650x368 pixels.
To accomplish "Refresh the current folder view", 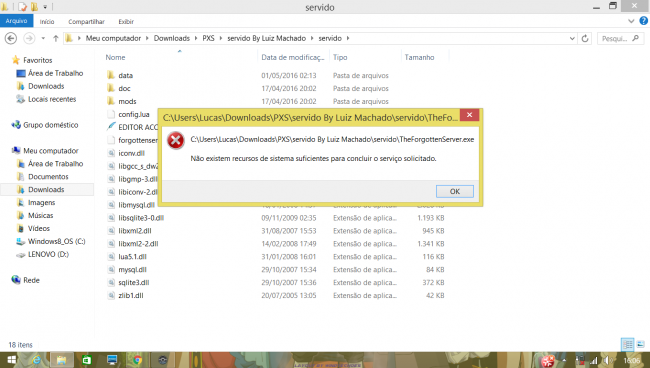I will click(585, 38).
